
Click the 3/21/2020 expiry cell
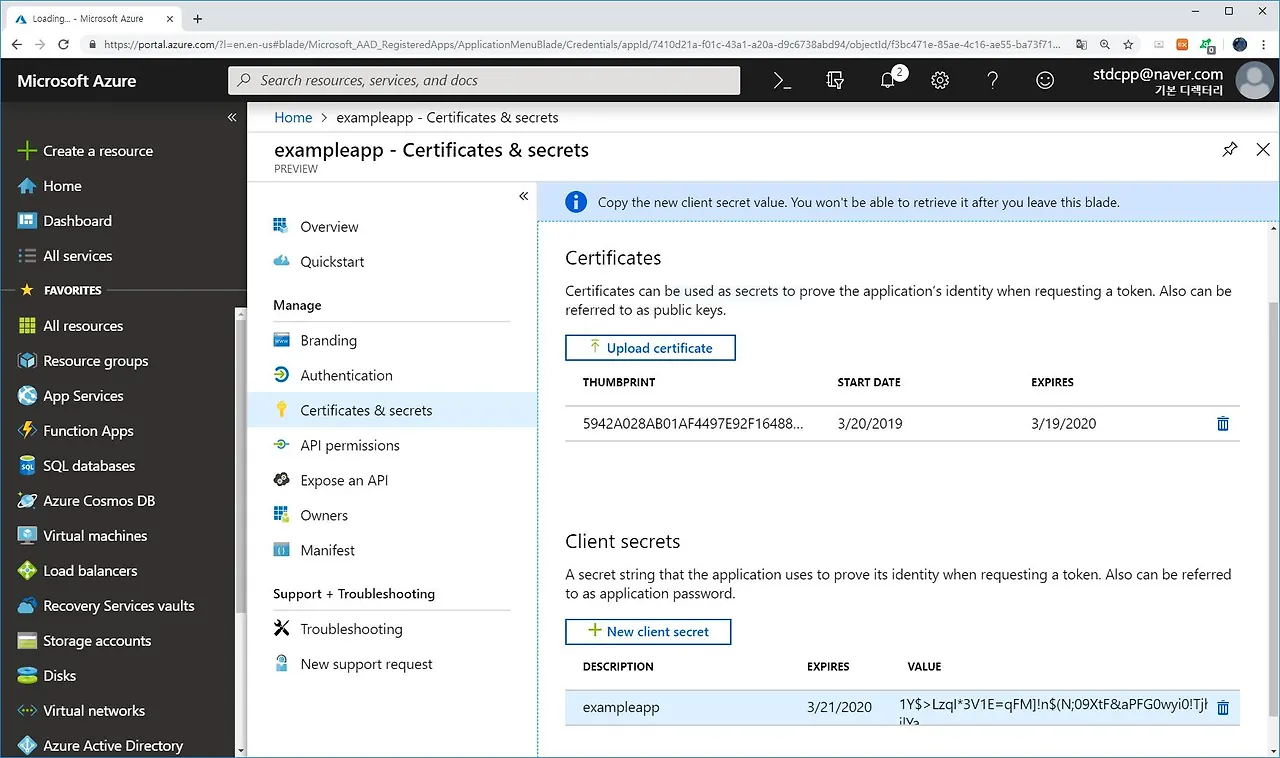click(x=840, y=708)
